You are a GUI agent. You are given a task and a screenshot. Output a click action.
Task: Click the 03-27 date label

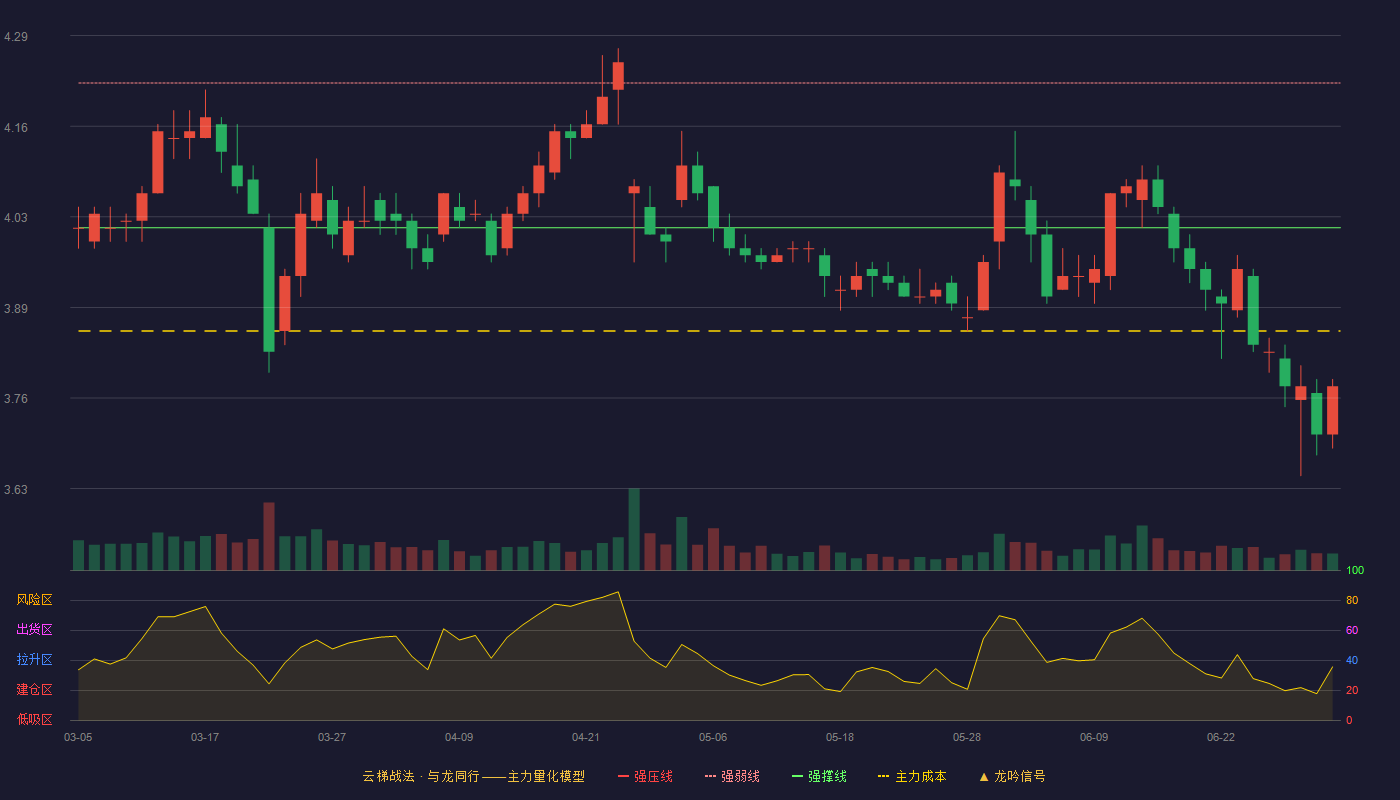[332, 737]
